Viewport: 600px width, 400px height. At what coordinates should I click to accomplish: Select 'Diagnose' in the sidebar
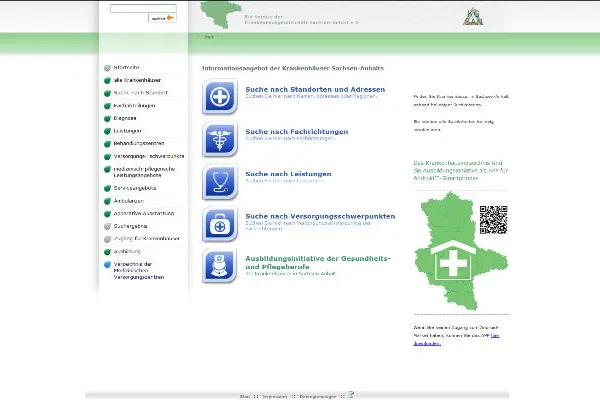[x=125, y=118]
